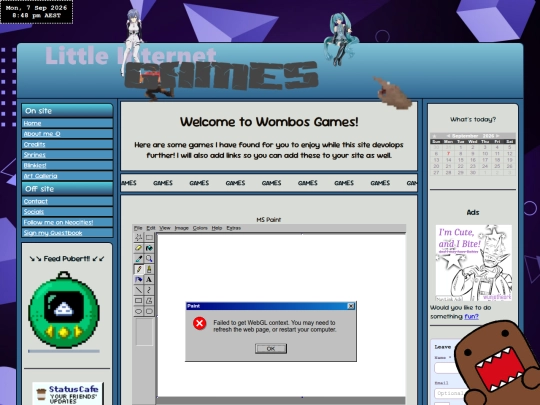Select September 15 in the calendar

click(x=460, y=160)
